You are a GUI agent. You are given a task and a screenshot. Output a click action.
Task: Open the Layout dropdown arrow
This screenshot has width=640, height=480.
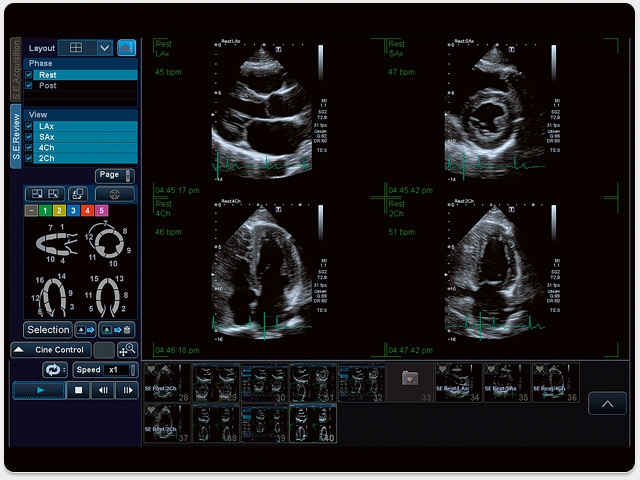click(x=105, y=47)
